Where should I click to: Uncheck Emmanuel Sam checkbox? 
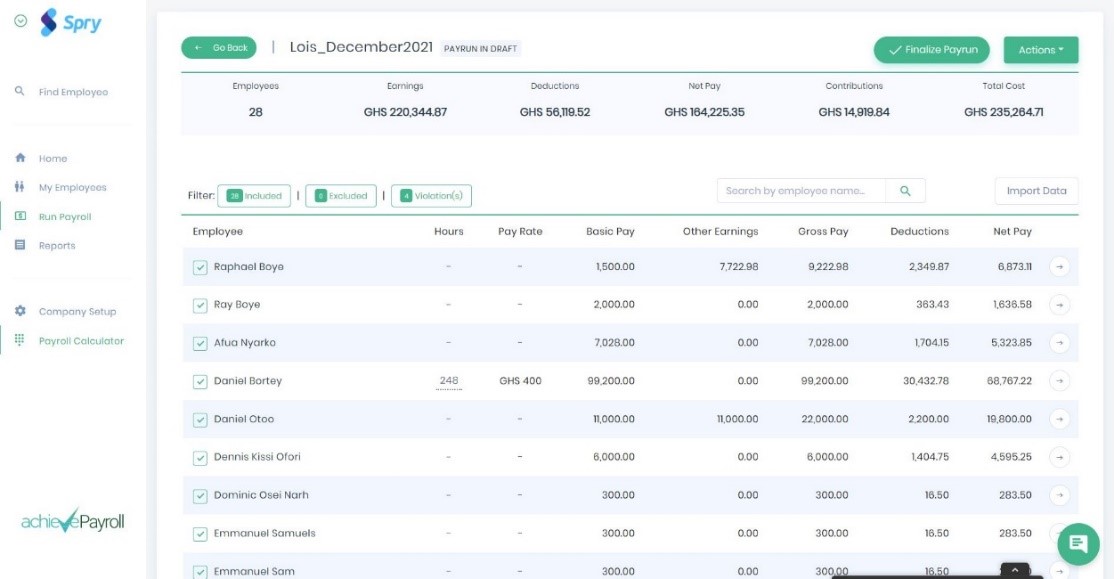pos(200,571)
